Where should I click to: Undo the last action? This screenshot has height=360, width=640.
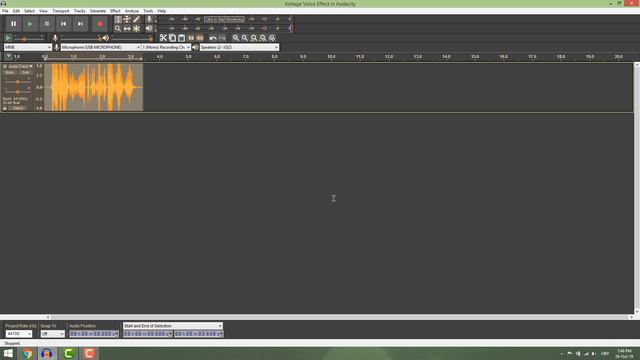(x=213, y=38)
